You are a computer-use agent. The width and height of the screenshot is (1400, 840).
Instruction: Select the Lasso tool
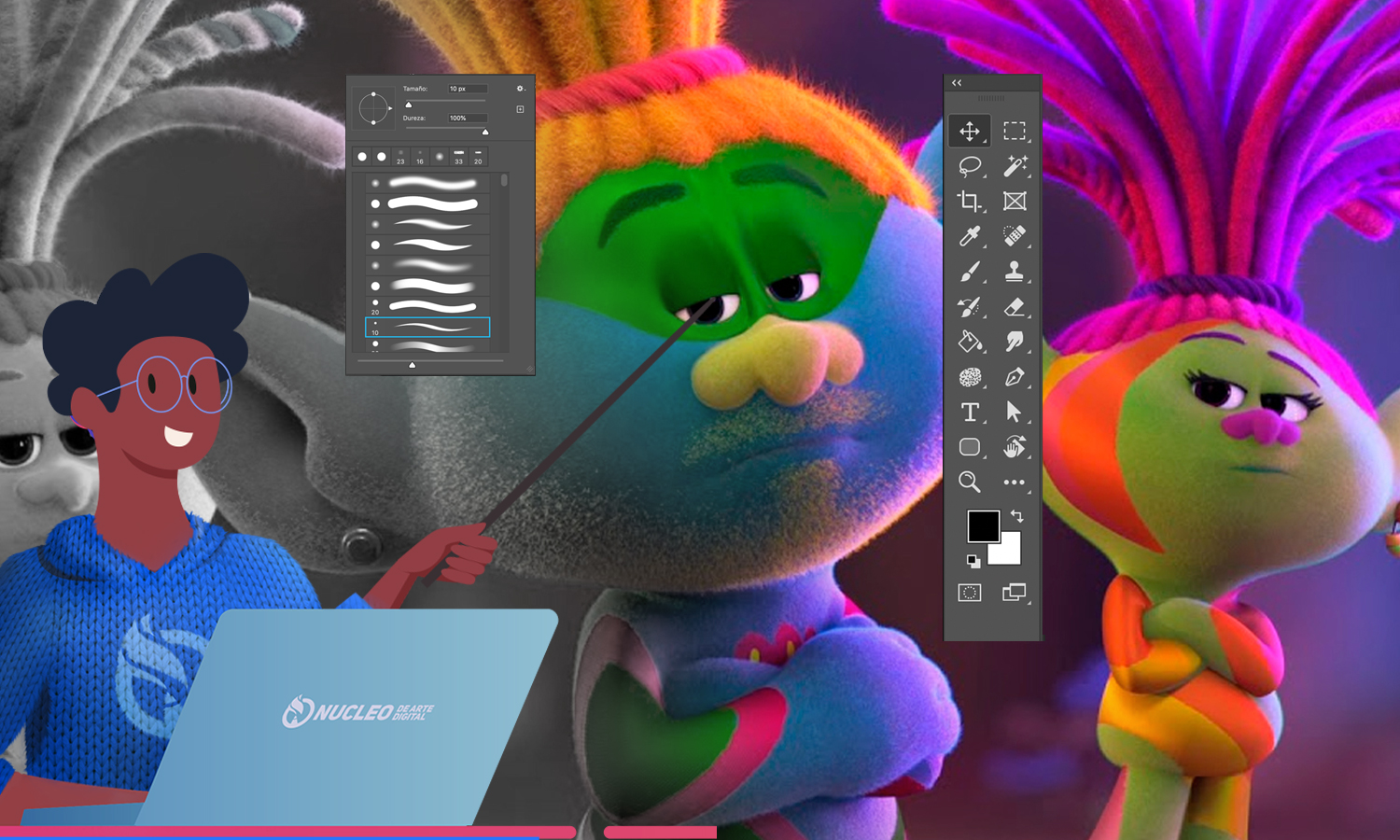click(970, 167)
